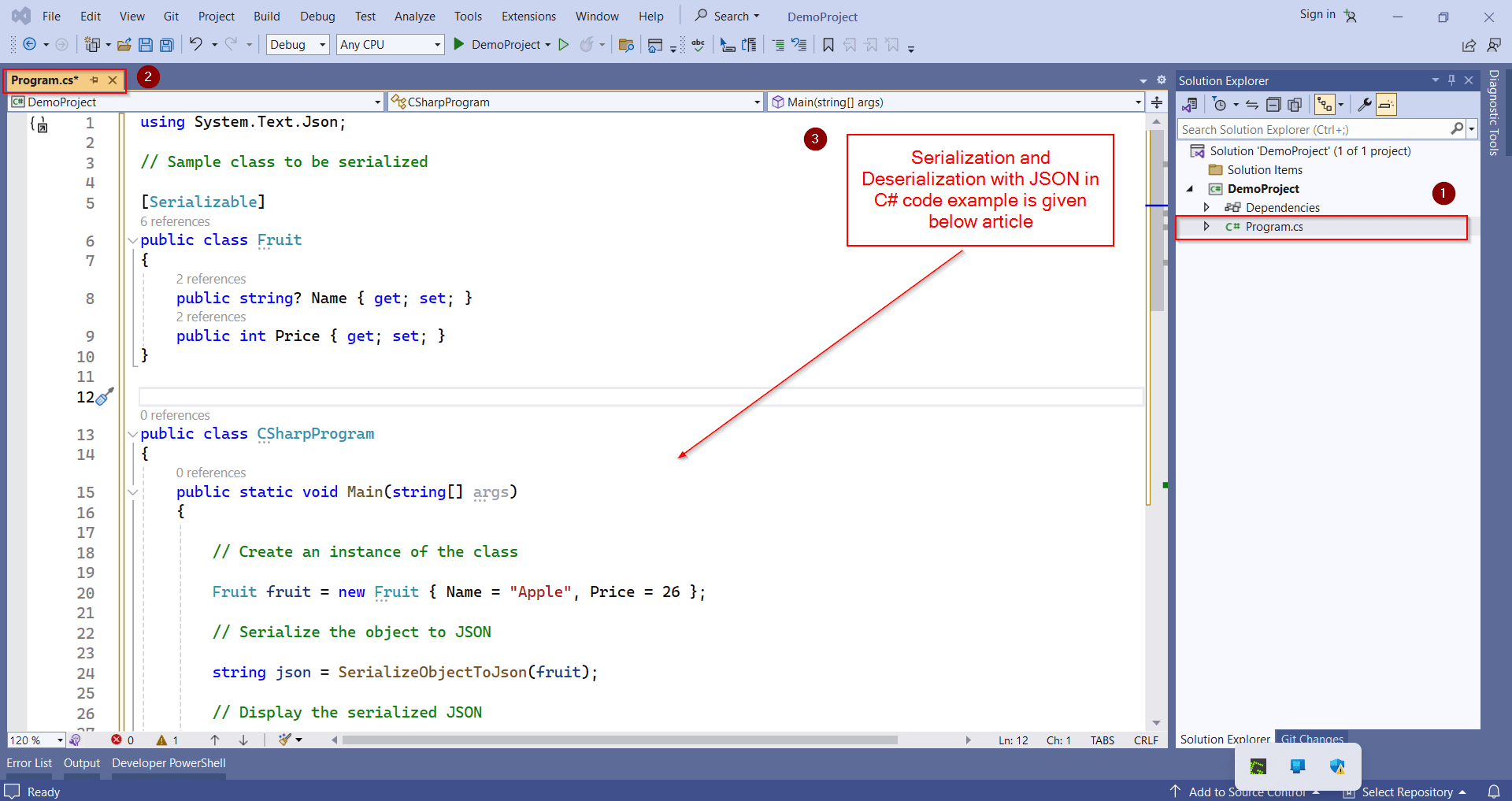Toggle Preview Selected Items in Solution Explorer
The image size is (1512, 801).
point(1387,105)
